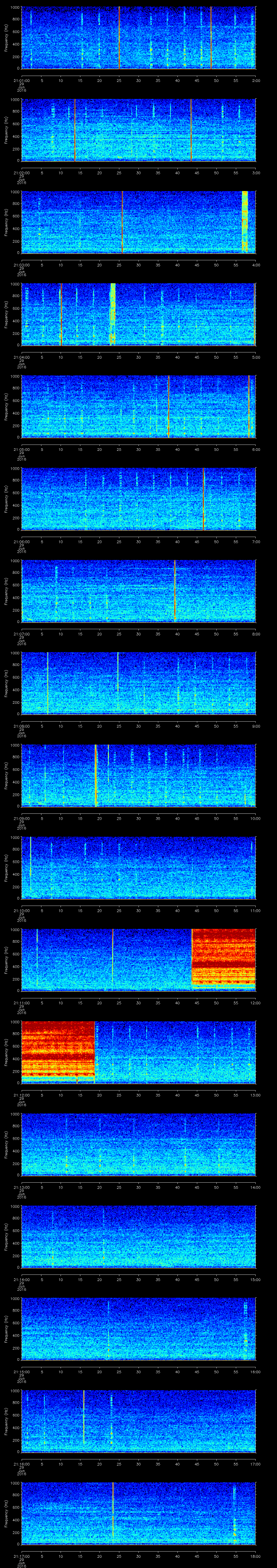
Task: Click the red line near 43 seconds in 21:02:00 panel
Action: coord(191,130)
